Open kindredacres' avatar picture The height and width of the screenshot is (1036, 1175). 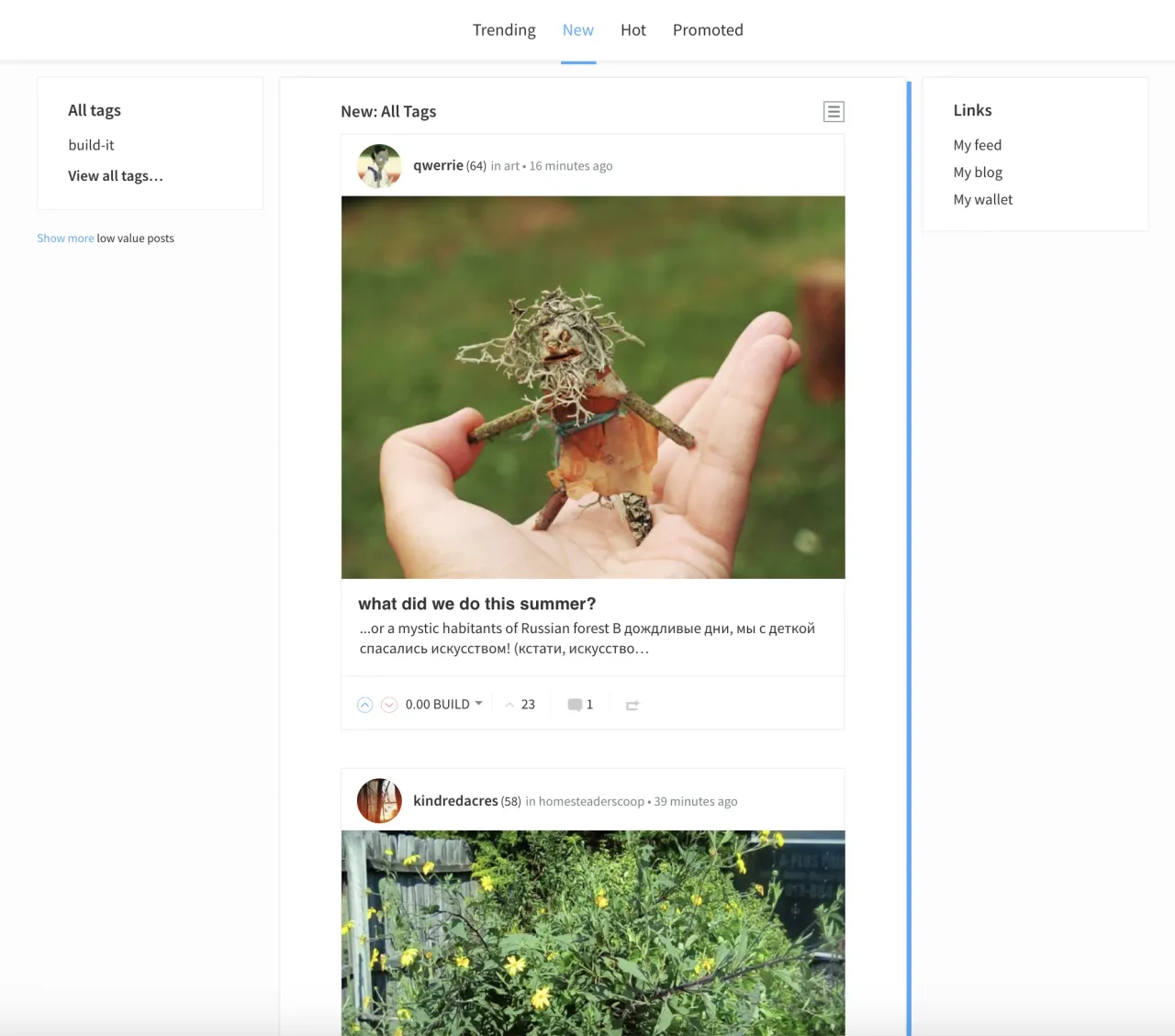tap(379, 801)
